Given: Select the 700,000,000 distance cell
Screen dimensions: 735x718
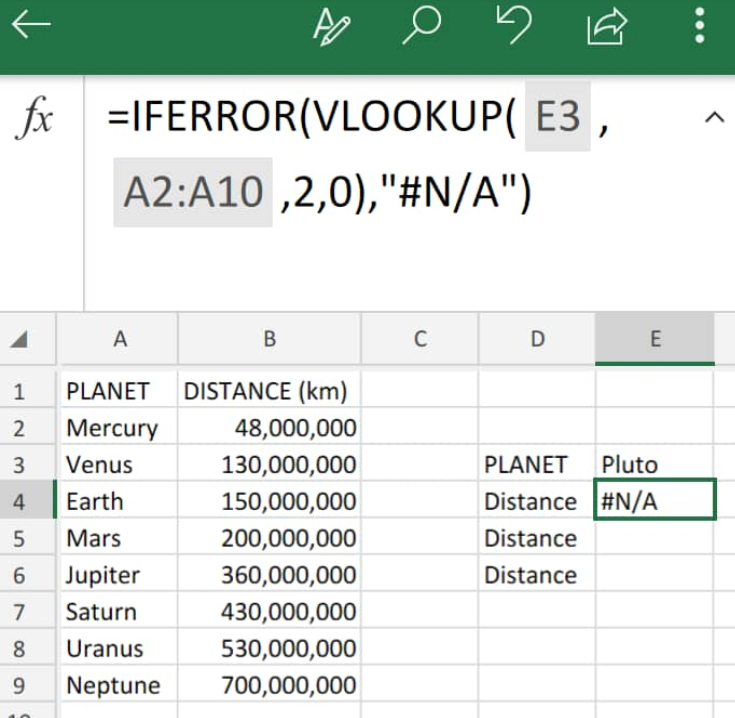Looking at the screenshot, I should click(270, 685).
